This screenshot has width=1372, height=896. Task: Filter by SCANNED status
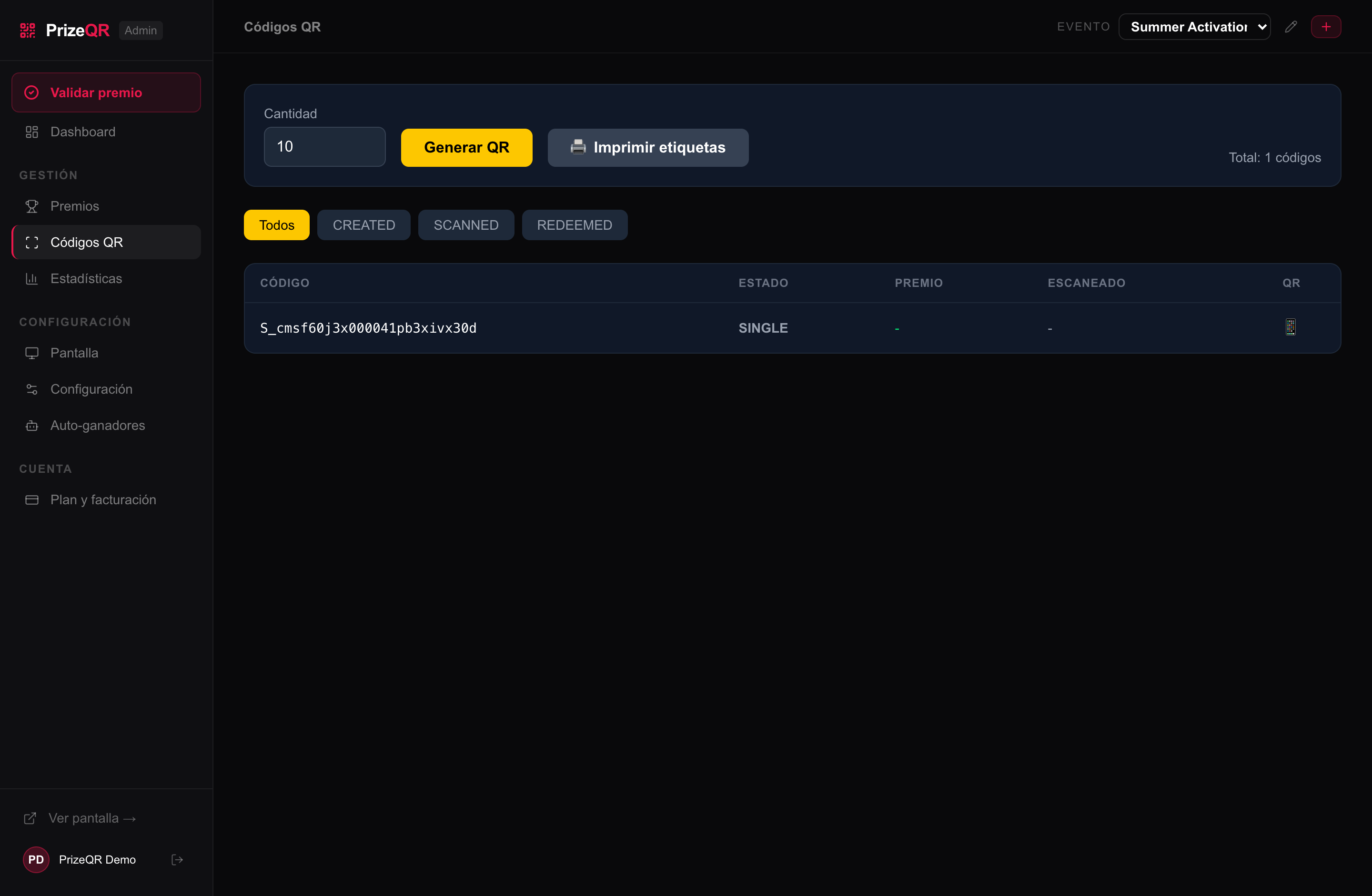466,225
